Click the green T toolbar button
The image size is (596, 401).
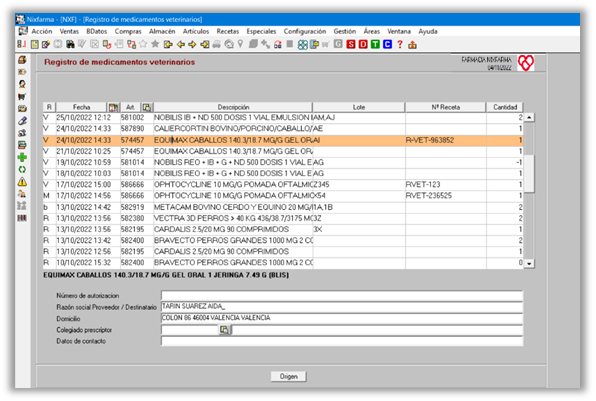click(x=376, y=45)
